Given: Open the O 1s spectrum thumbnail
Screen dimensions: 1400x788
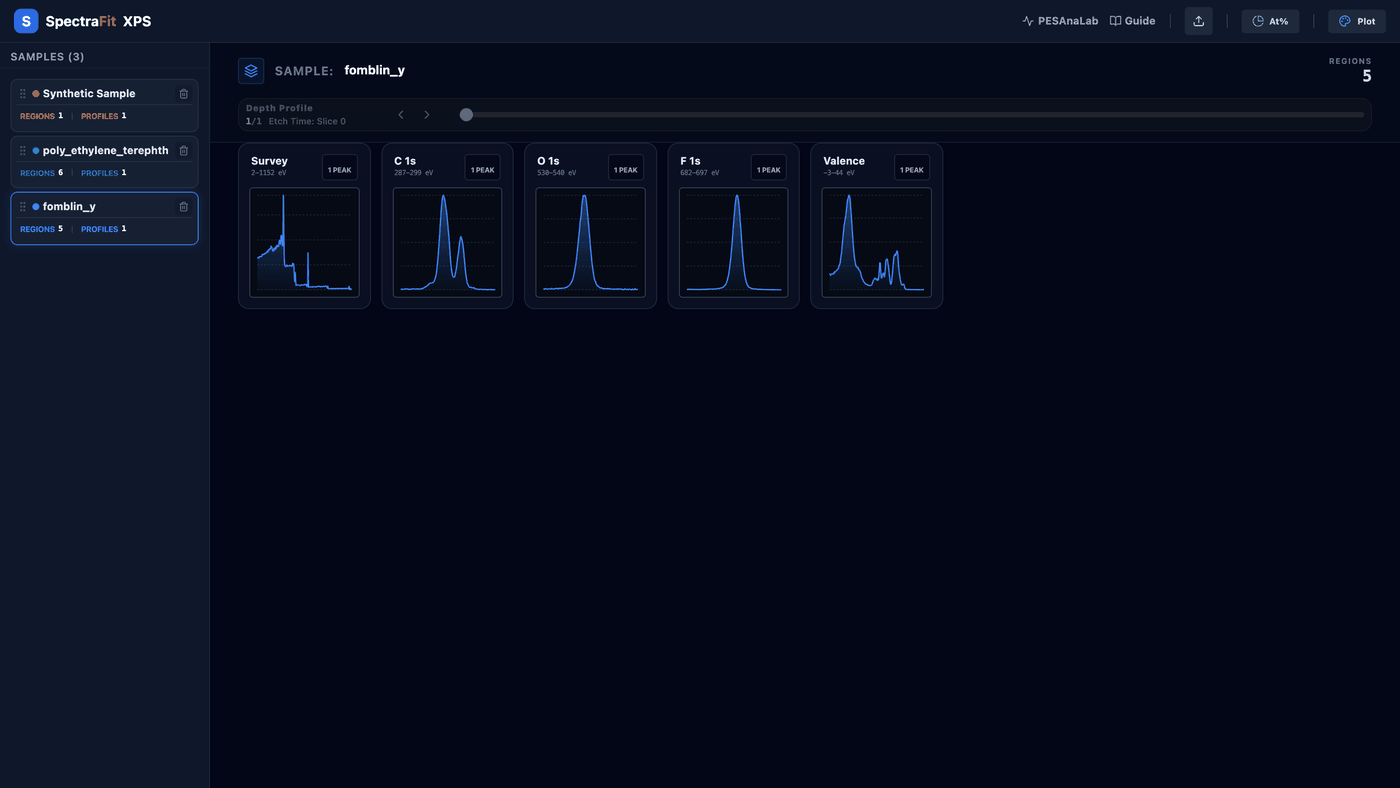Looking at the screenshot, I should (x=590, y=243).
